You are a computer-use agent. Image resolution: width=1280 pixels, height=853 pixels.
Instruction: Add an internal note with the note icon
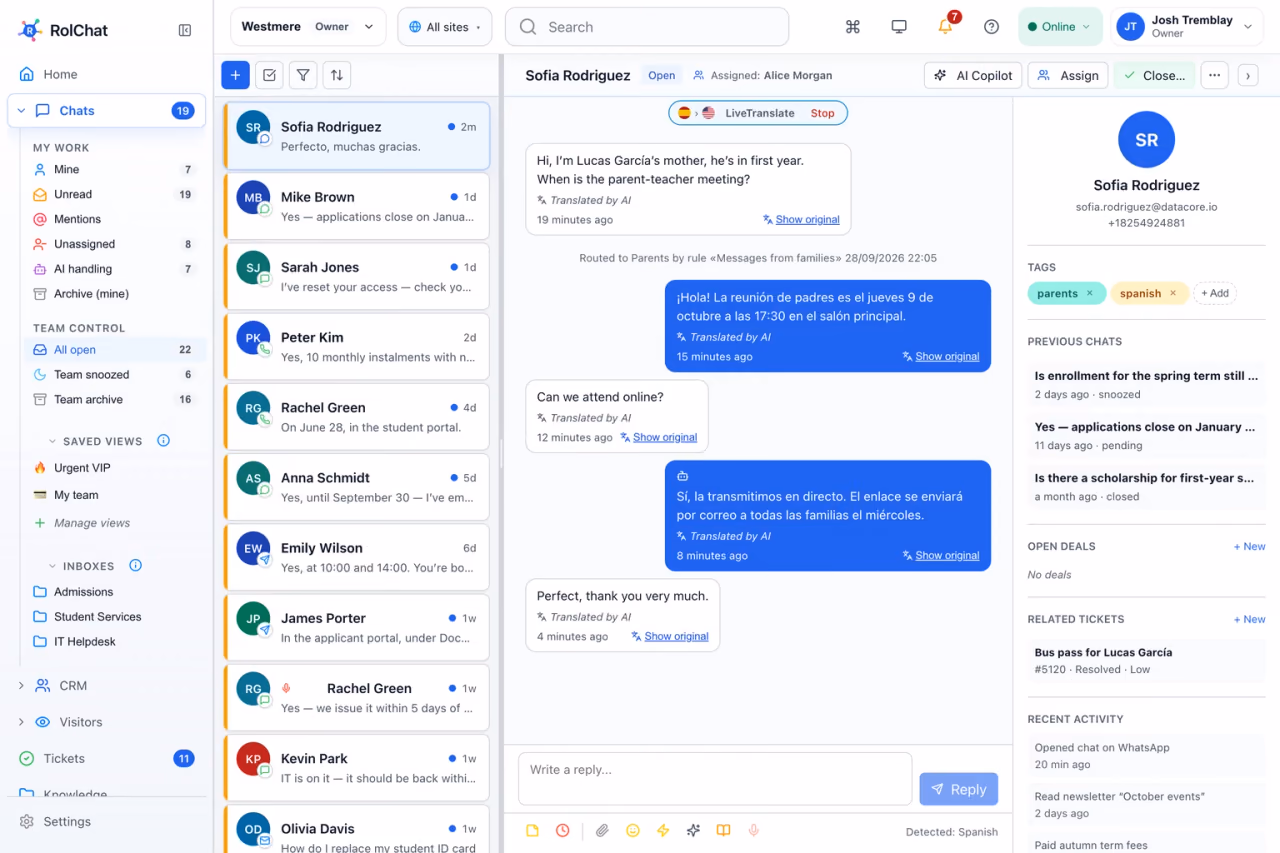(x=533, y=831)
